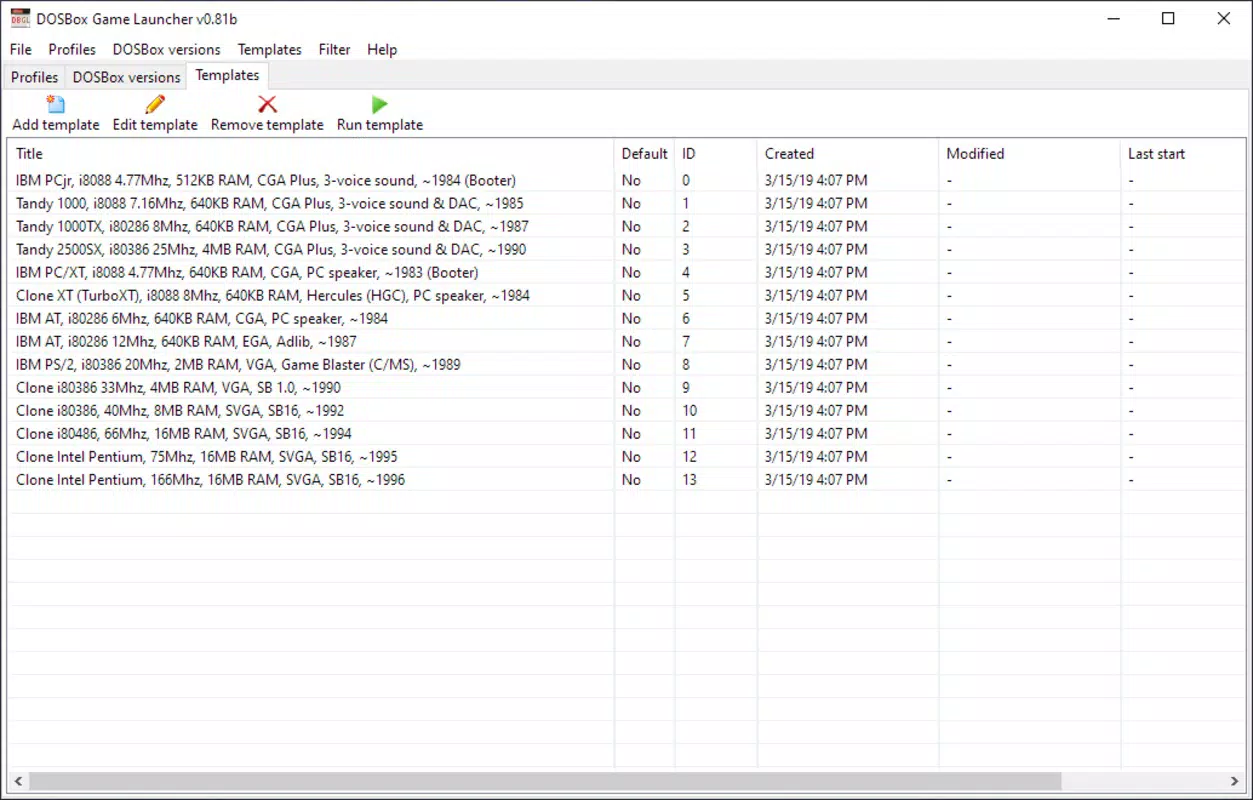Screen dimensions: 1253x800
Task: Switch to the DOSBox versions tab
Action: [127, 77]
